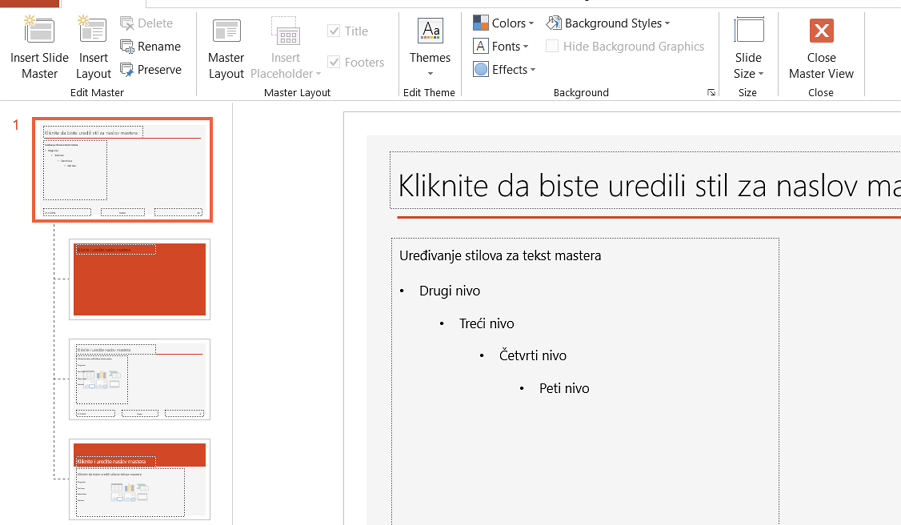
Task: Close Master View with red X
Action: coord(822,31)
